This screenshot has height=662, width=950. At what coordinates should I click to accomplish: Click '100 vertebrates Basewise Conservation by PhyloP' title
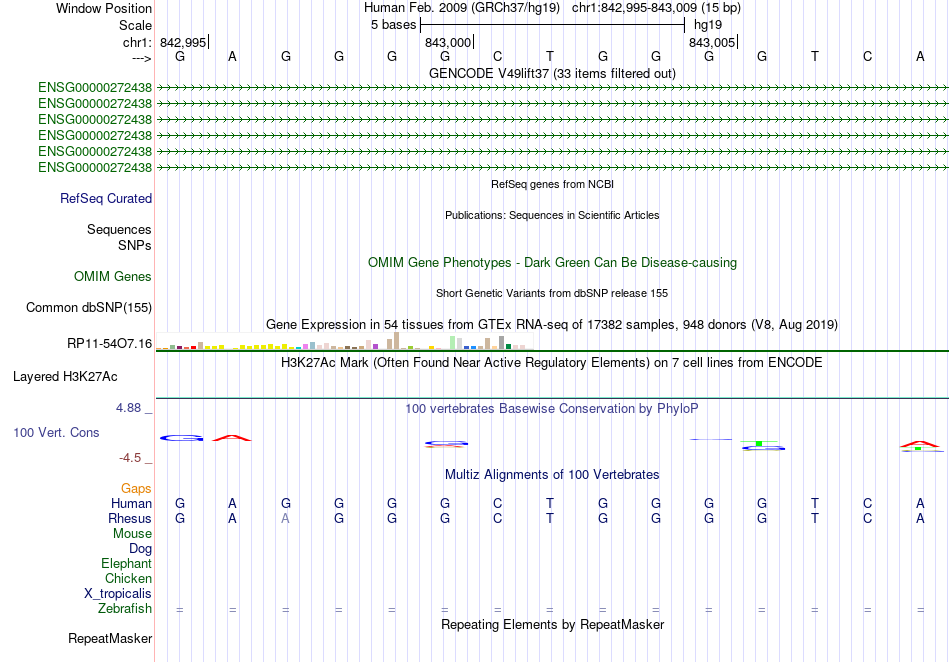(552, 409)
